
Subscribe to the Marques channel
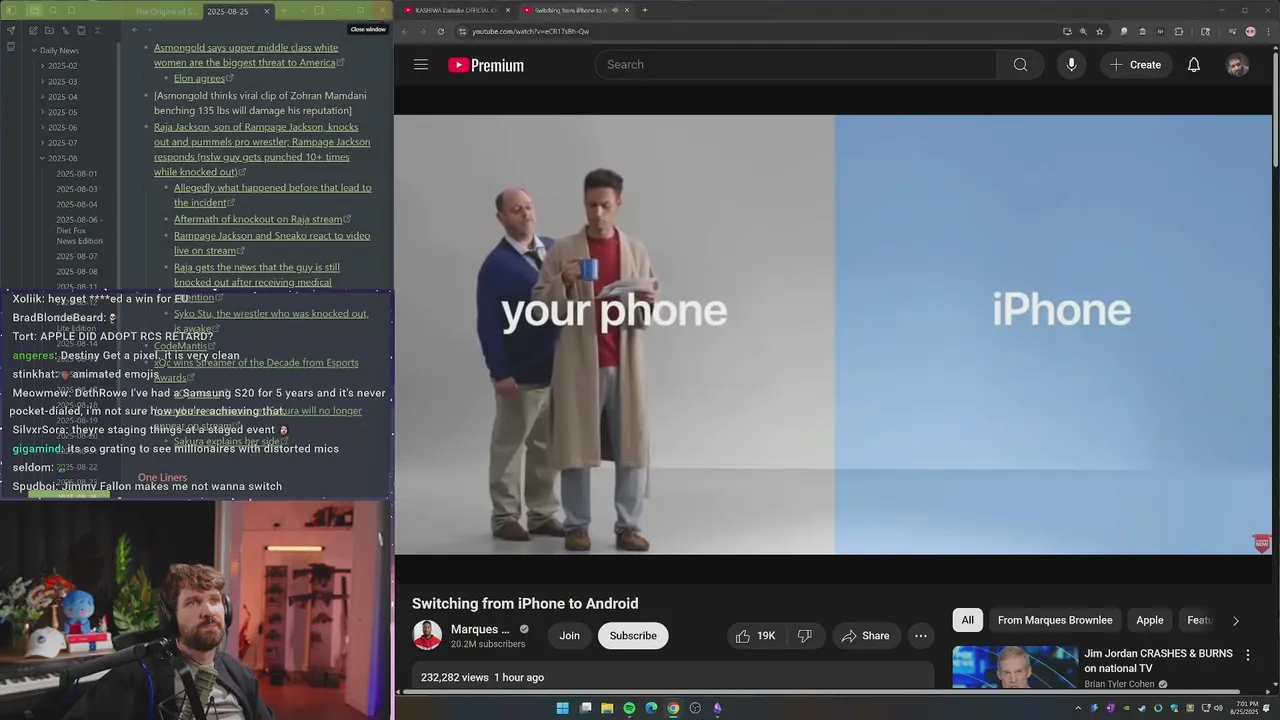[633, 636]
